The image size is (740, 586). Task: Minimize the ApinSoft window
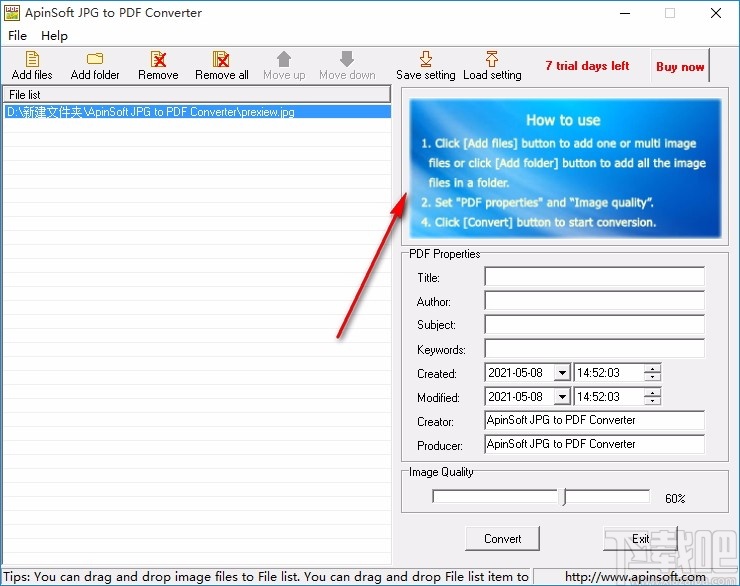point(625,13)
